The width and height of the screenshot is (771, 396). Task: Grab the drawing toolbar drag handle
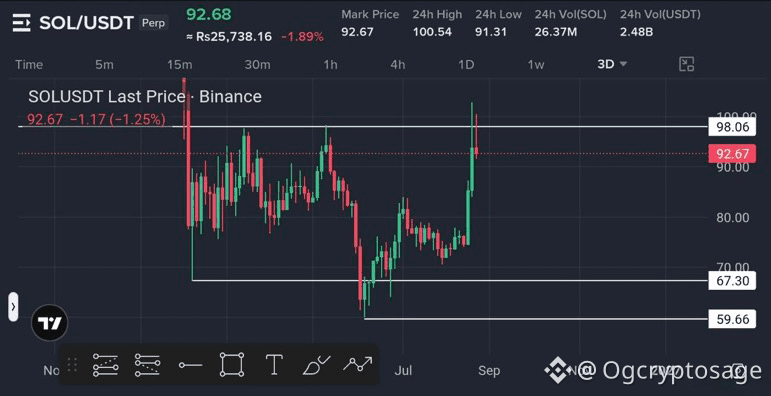72,365
